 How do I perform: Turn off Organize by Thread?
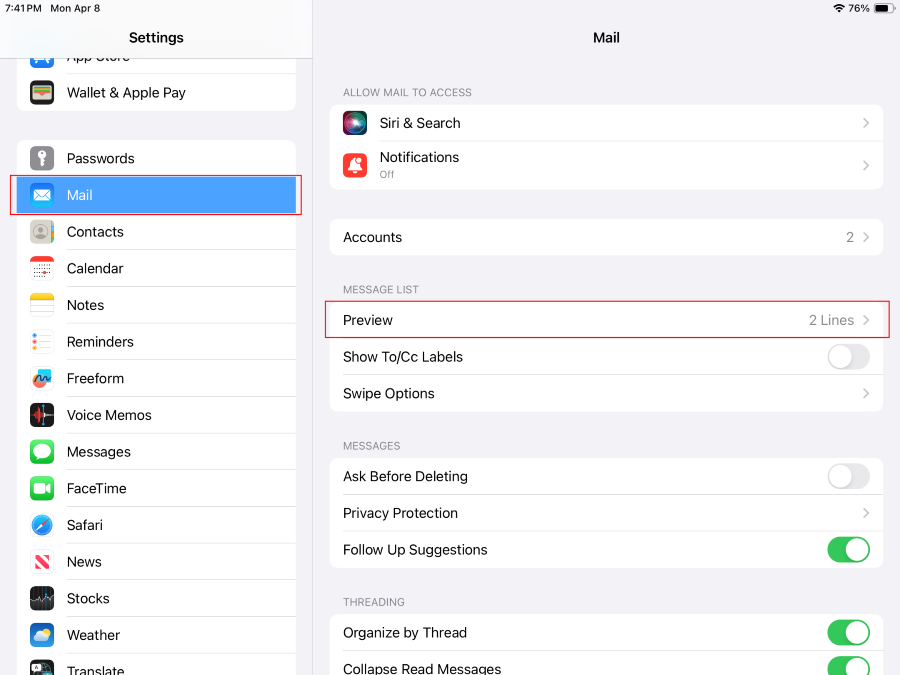pyautogui.click(x=848, y=632)
